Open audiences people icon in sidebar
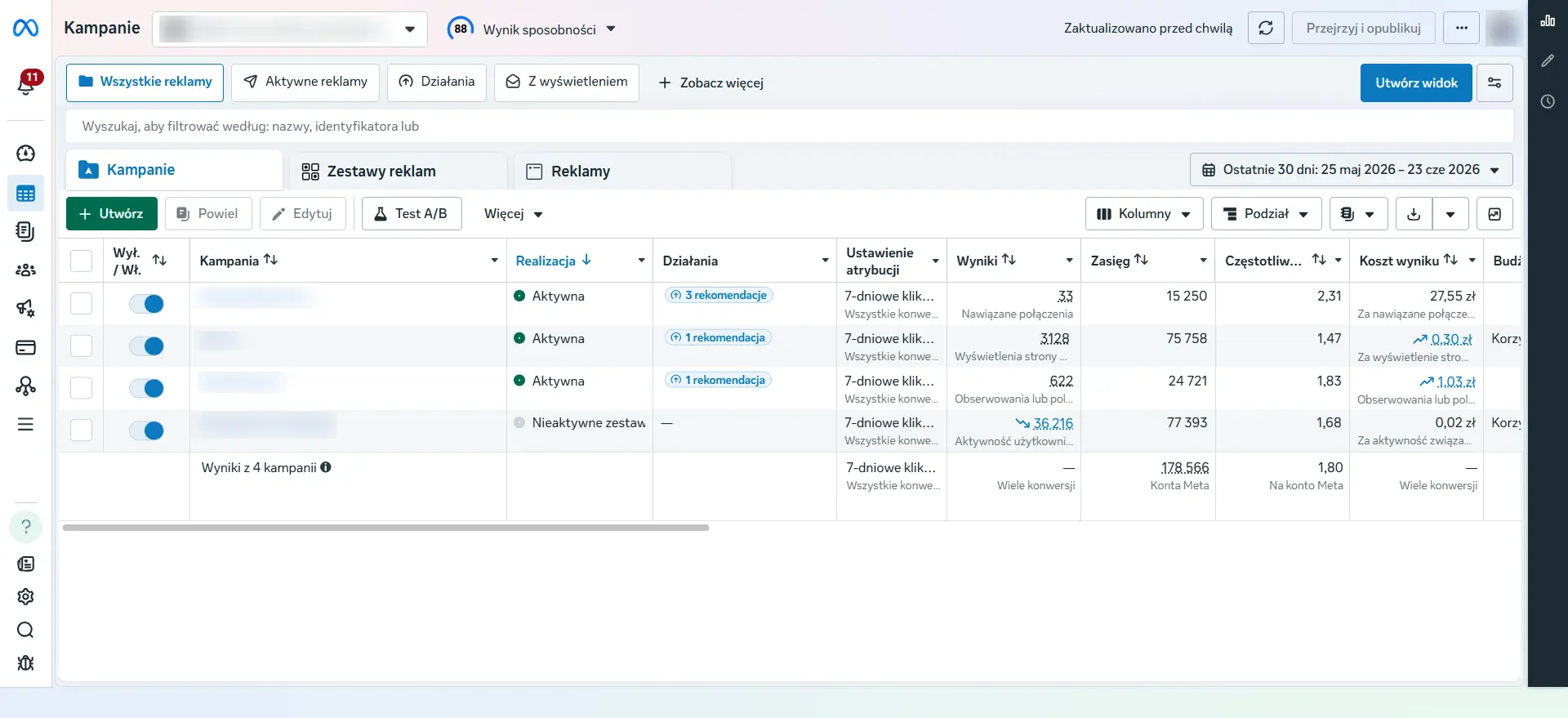Image resolution: width=1568 pixels, height=718 pixels. (25, 270)
